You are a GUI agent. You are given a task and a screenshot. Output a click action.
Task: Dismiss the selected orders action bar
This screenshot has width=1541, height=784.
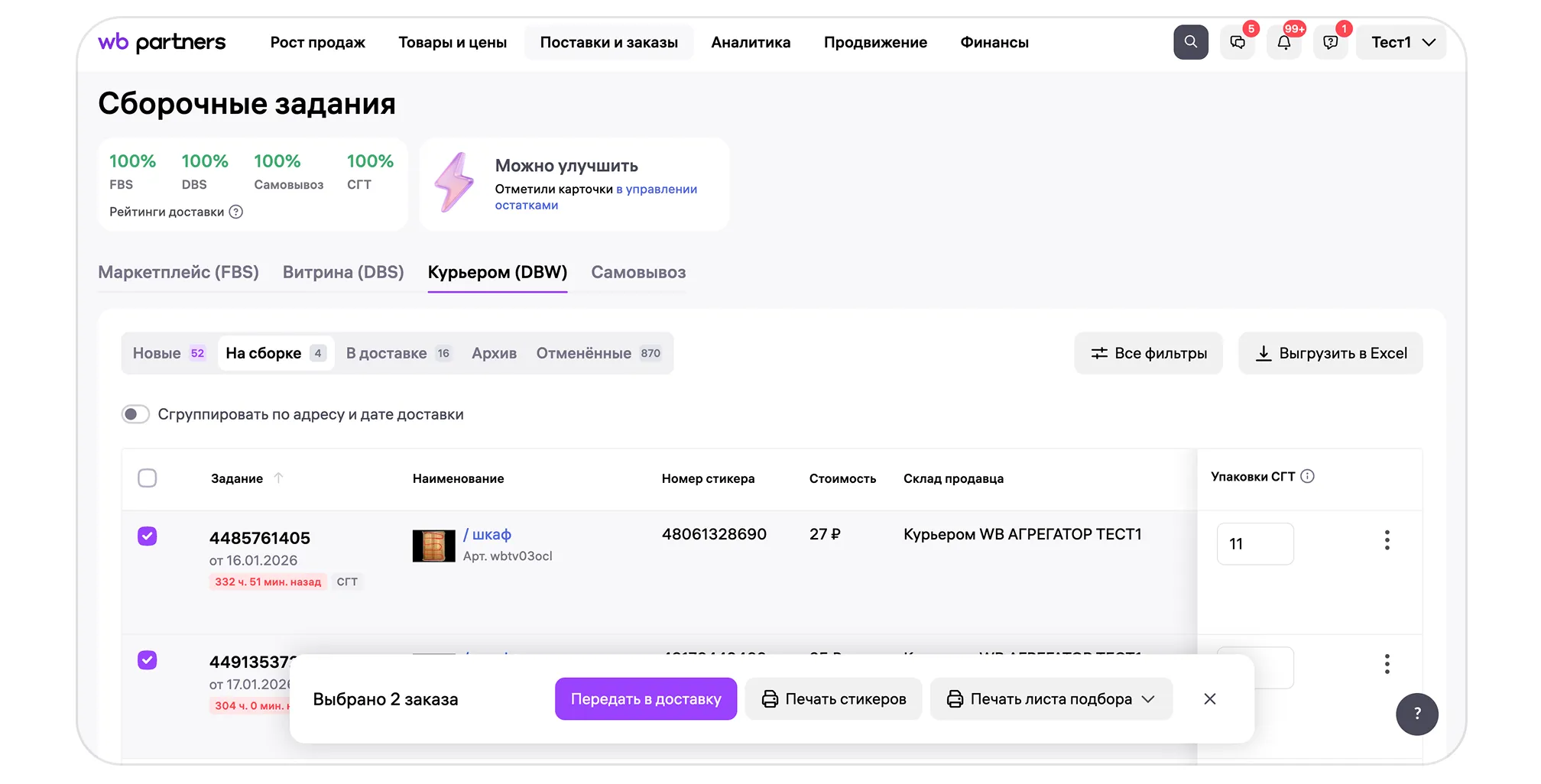pyautogui.click(x=1209, y=699)
